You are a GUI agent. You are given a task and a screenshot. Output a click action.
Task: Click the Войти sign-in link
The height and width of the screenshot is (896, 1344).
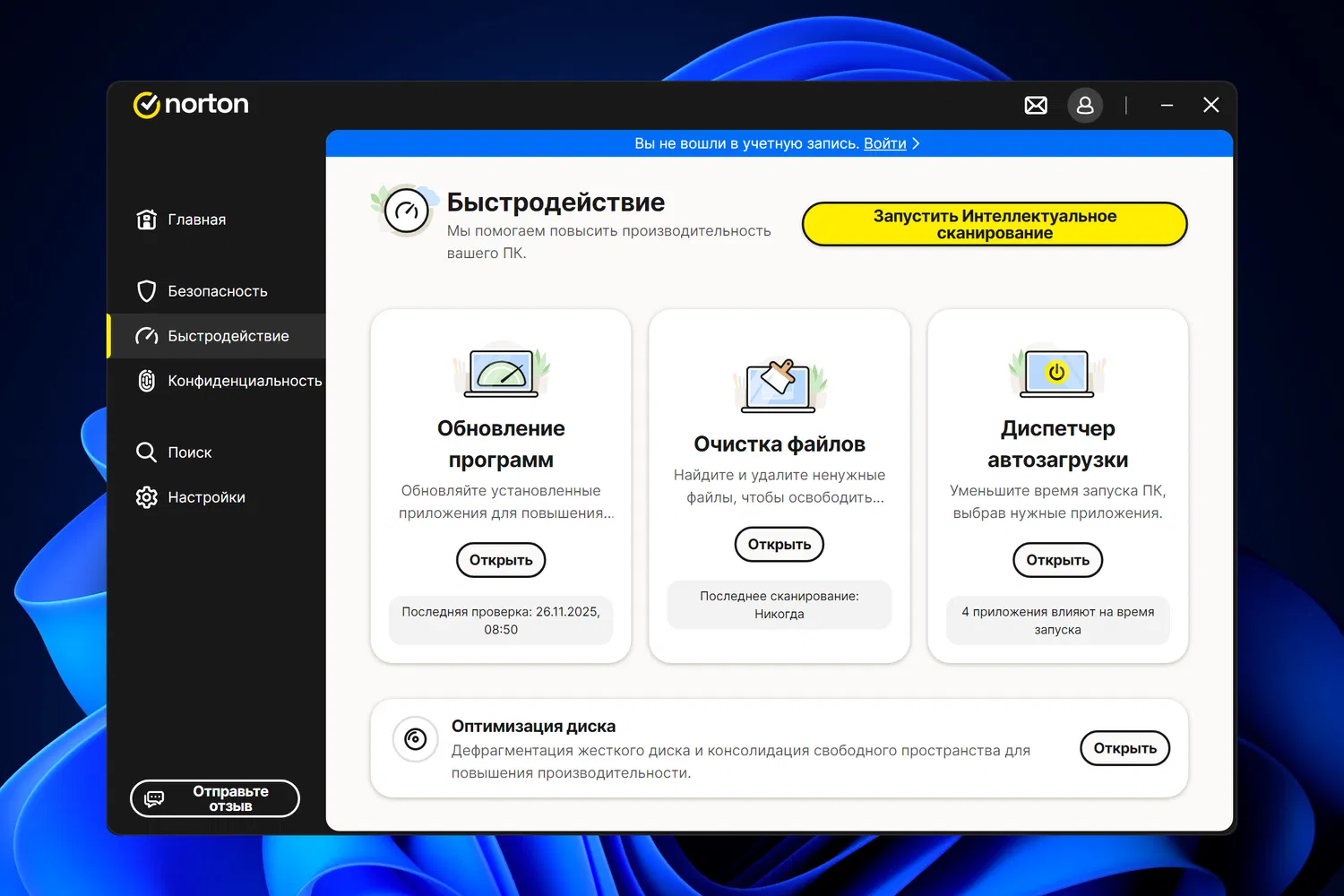[x=885, y=143]
